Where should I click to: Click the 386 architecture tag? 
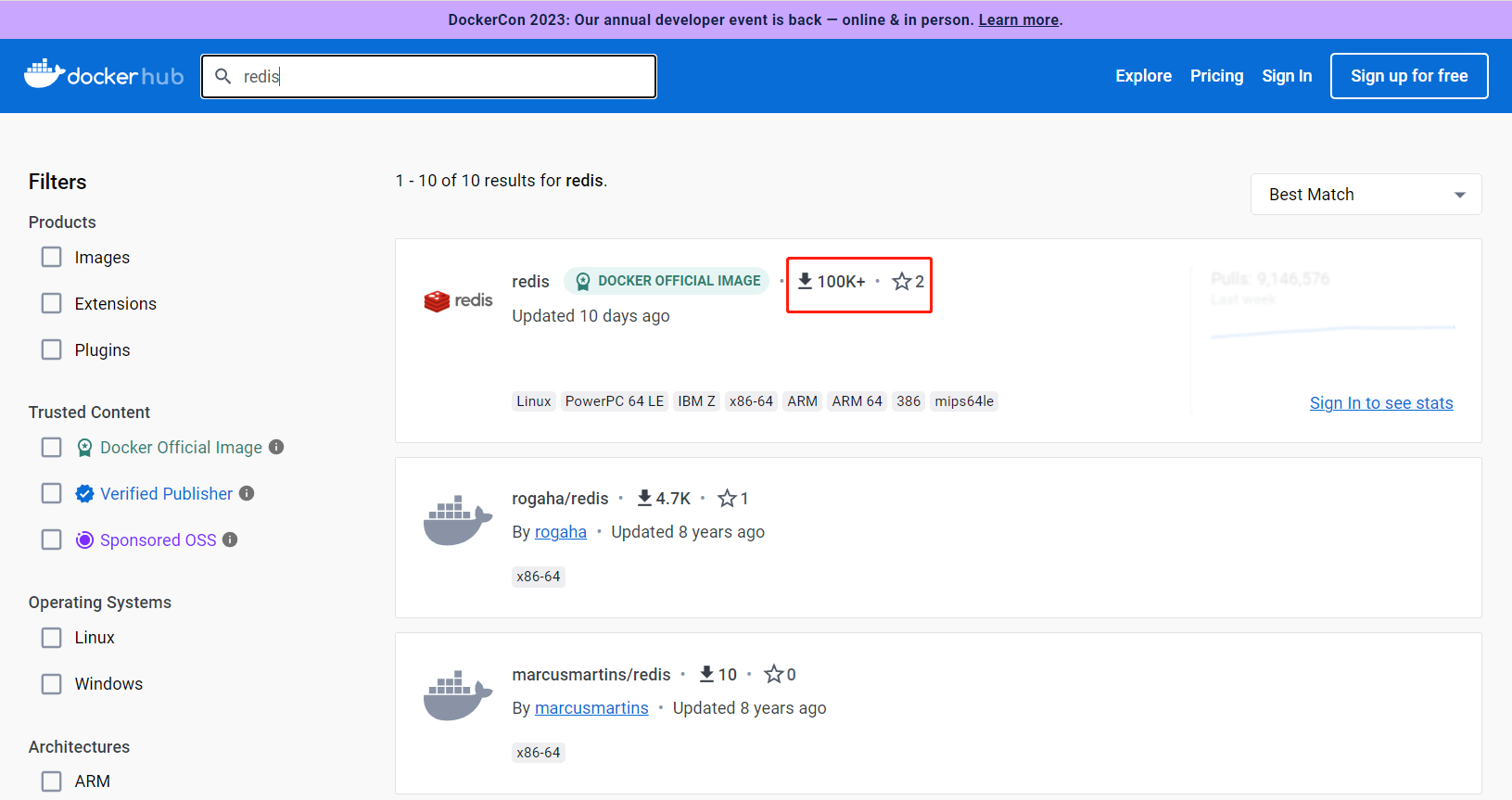pos(908,401)
